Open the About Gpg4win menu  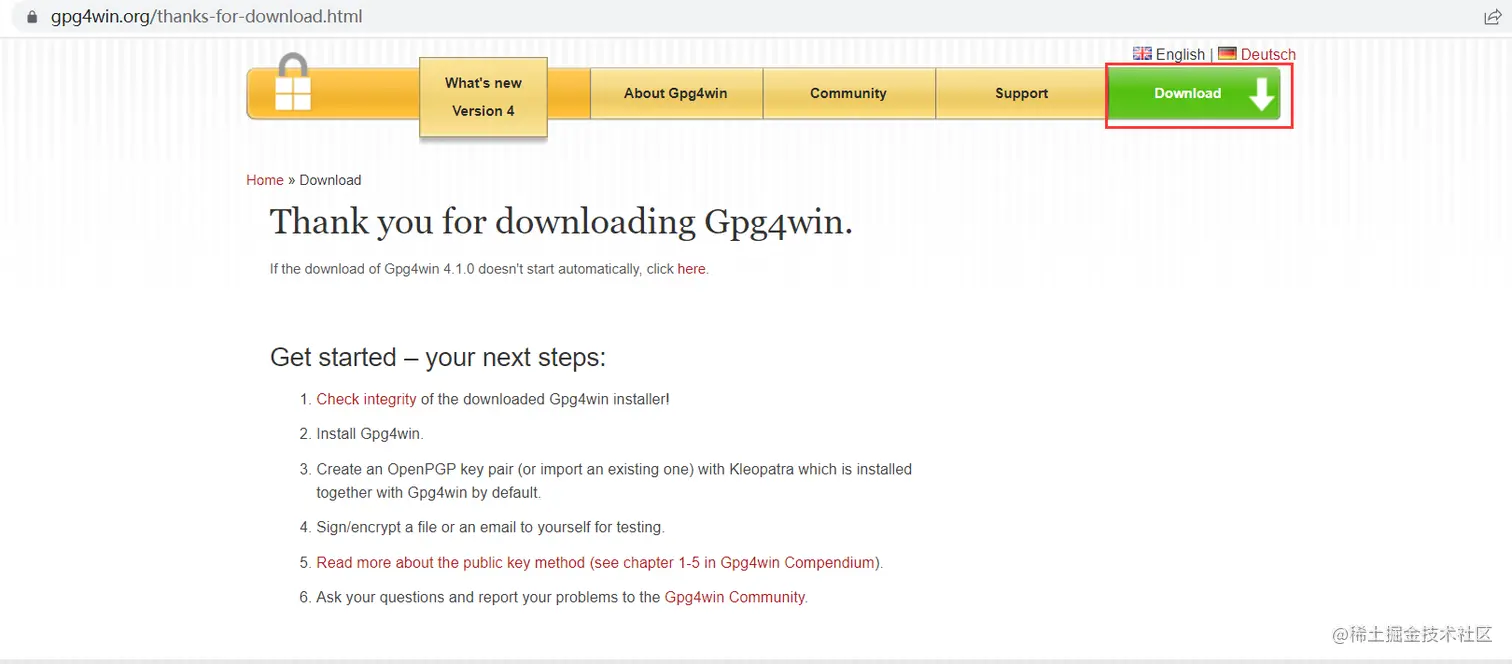[x=676, y=93]
